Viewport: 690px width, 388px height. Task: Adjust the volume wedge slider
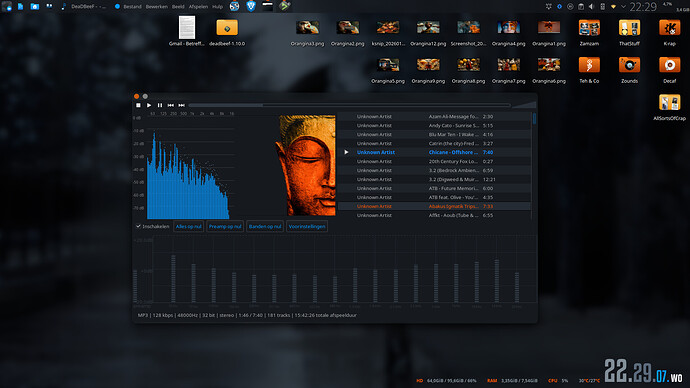click(525, 105)
